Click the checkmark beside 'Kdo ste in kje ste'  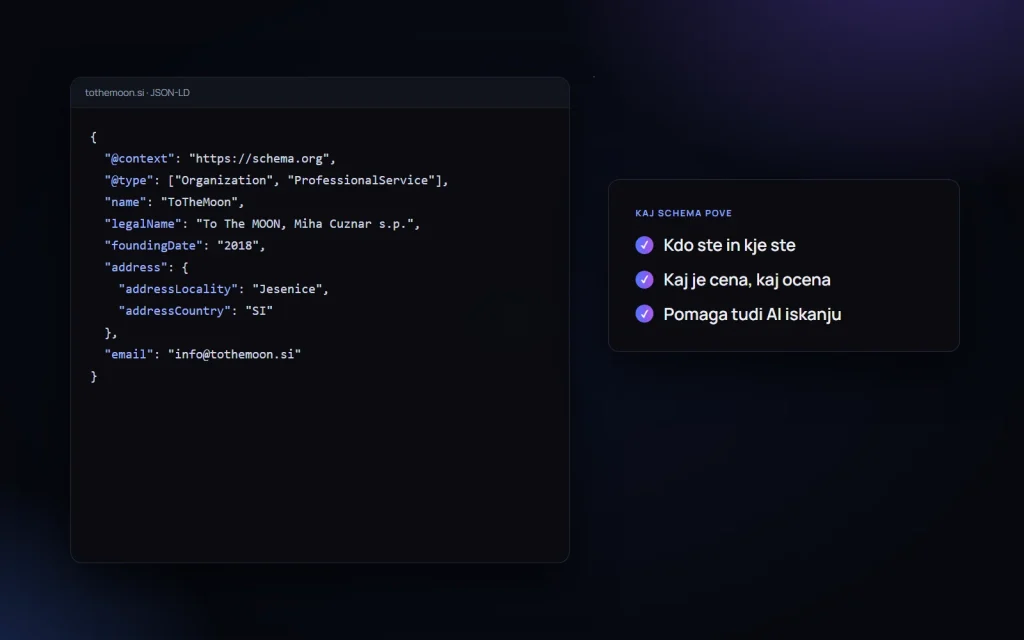tap(644, 245)
